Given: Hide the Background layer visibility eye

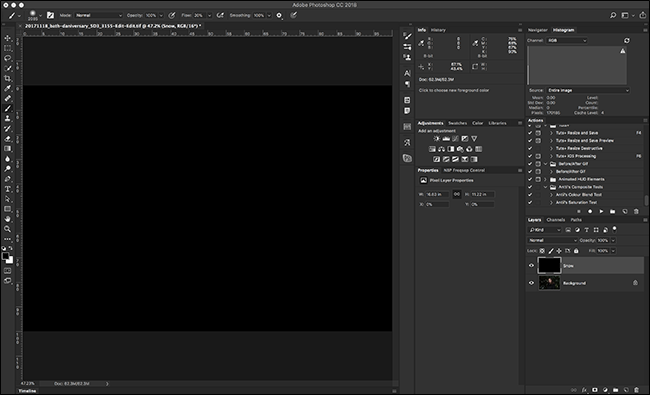Looking at the screenshot, I should [x=531, y=283].
